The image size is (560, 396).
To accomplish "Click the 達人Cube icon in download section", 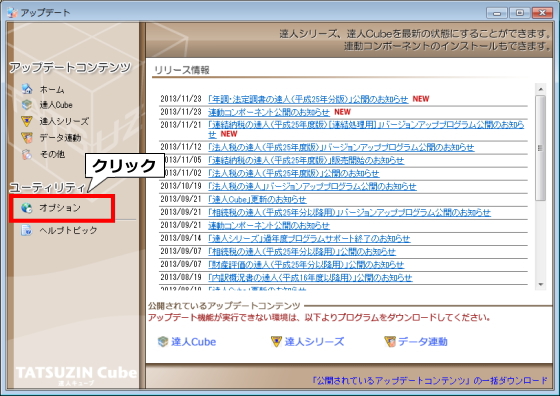I will coord(163,342).
